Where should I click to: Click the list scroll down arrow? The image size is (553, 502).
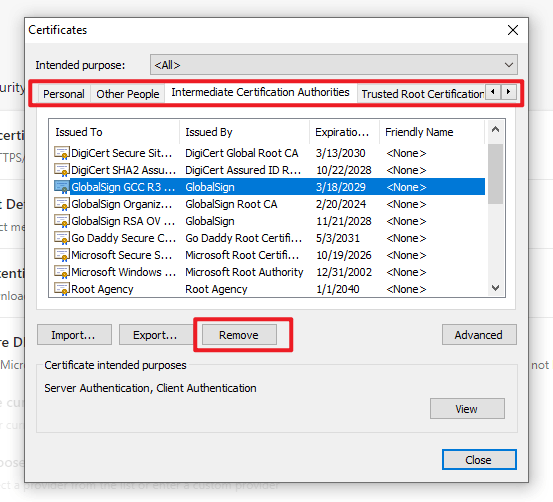(495, 288)
